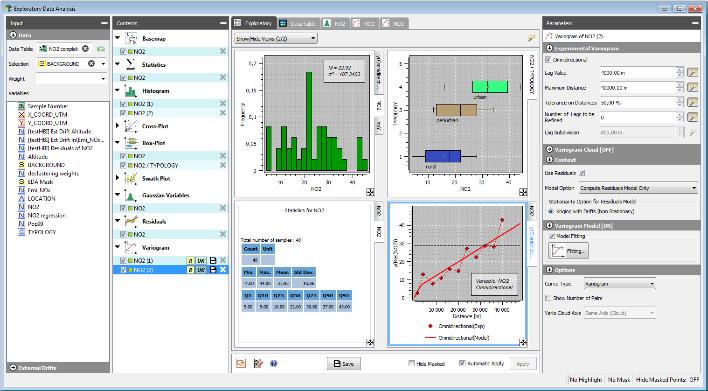The width and height of the screenshot is (708, 391).
Task: Minimize the Parameters panel
Action: click(x=694, y=23)
